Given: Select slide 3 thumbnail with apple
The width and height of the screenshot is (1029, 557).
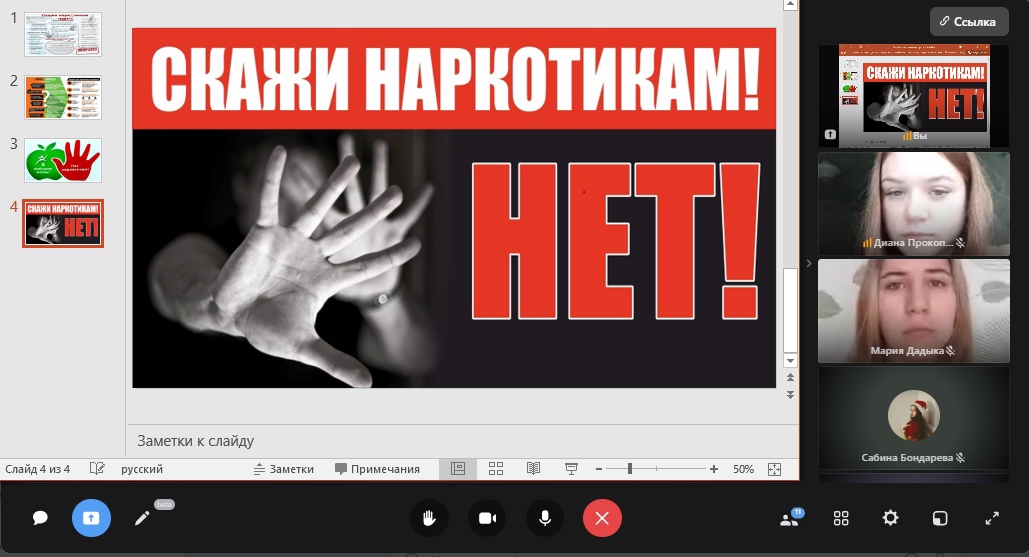Looking at the screenshot, I should [x=63, y=160].
